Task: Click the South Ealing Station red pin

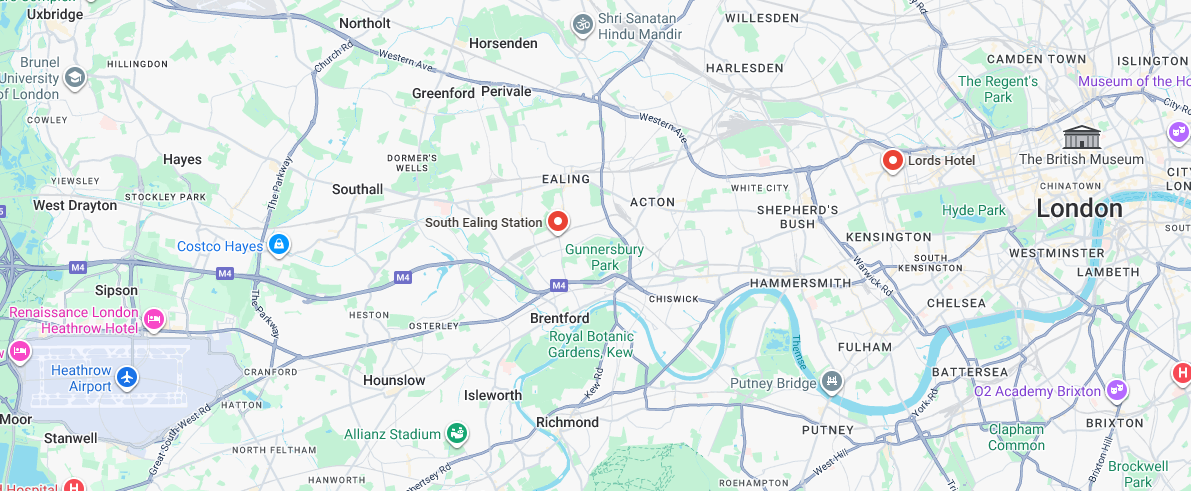Action: [558, 221]
